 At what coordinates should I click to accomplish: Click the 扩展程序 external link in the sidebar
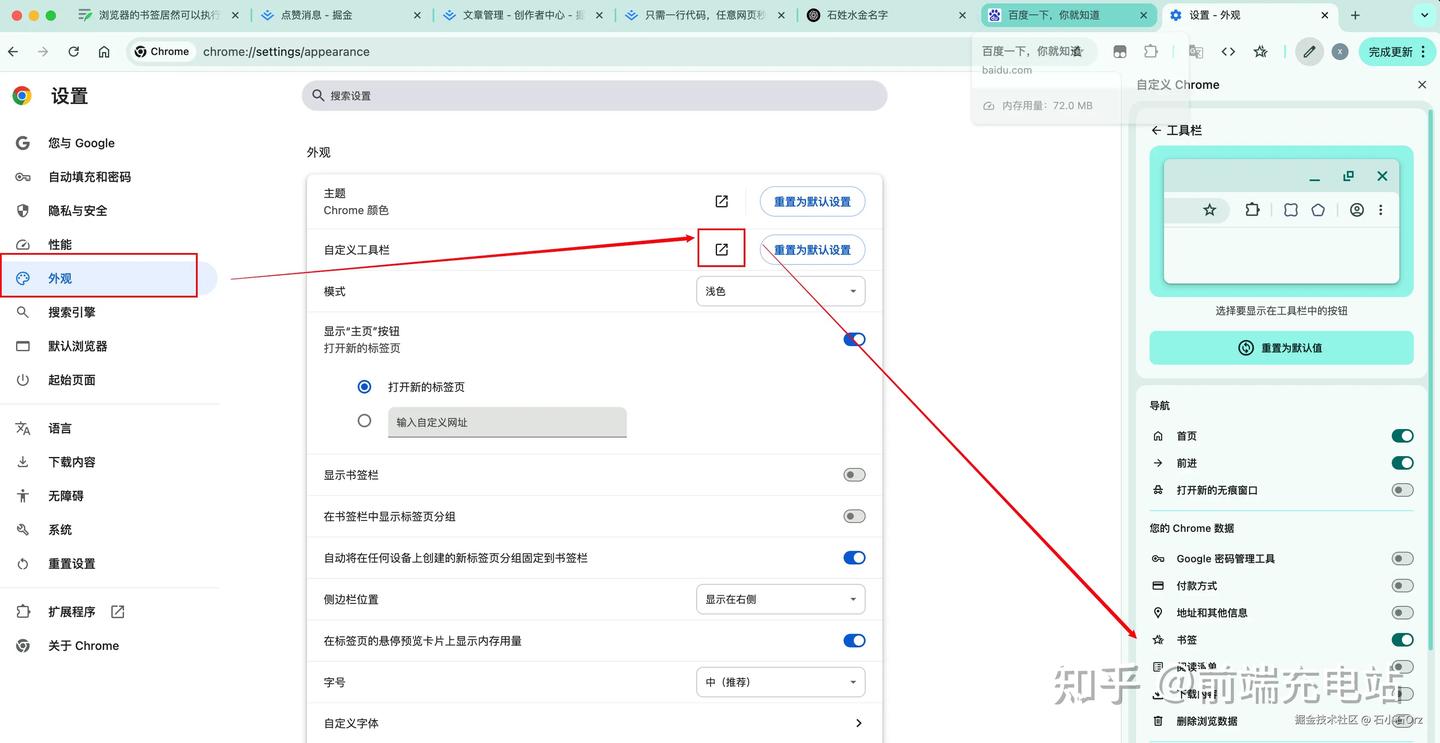click(117, 610)
